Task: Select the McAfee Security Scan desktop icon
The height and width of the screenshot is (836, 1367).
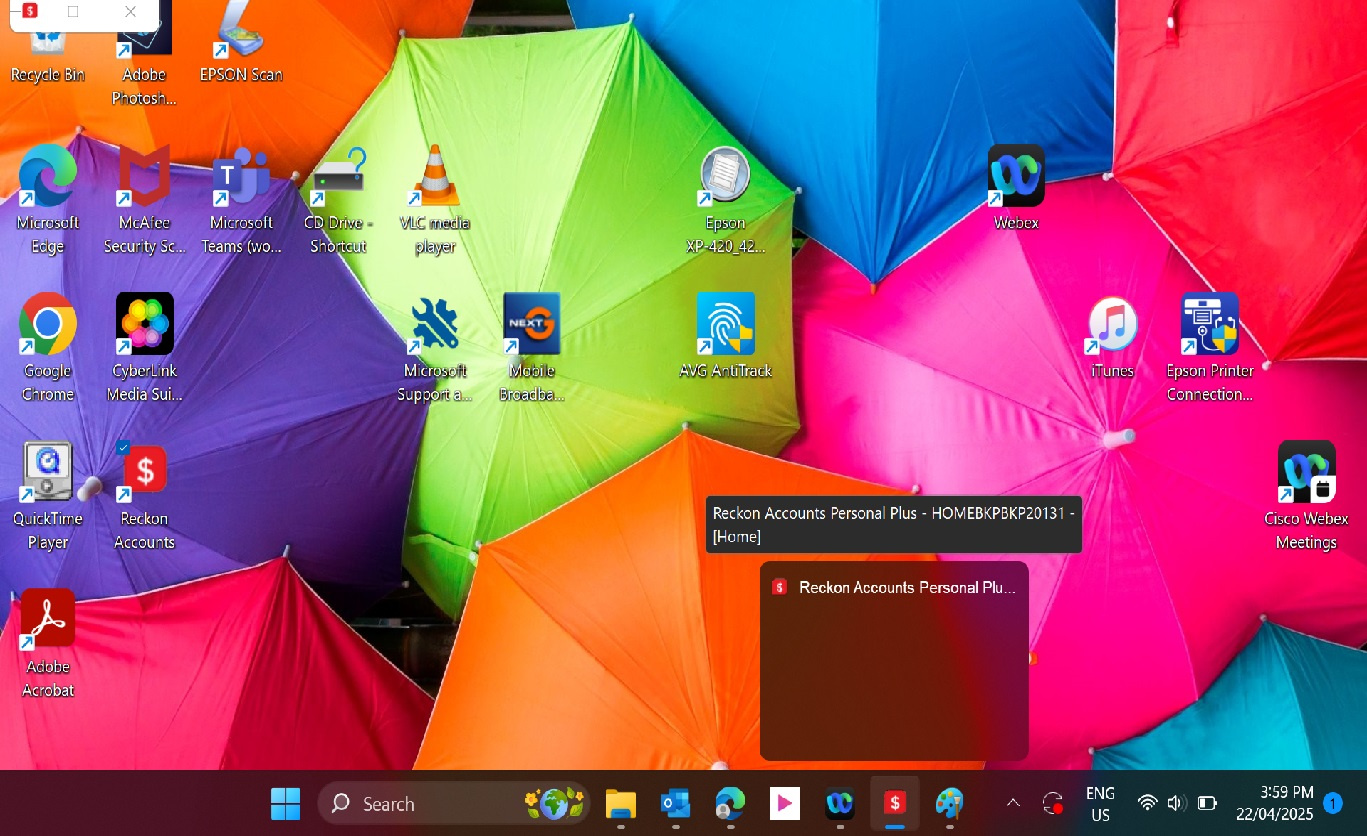Action: click(144, 200)
